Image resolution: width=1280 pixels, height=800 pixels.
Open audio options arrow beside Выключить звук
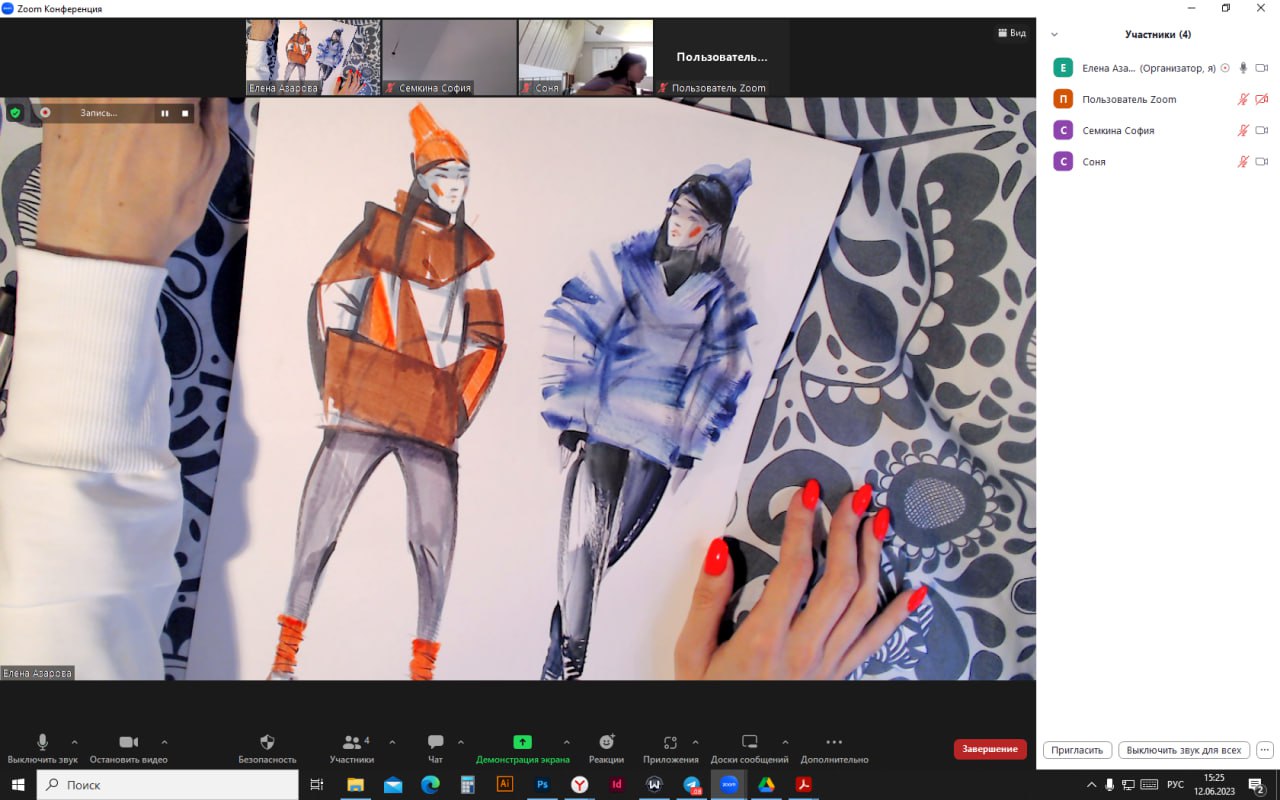click(74, 742)
